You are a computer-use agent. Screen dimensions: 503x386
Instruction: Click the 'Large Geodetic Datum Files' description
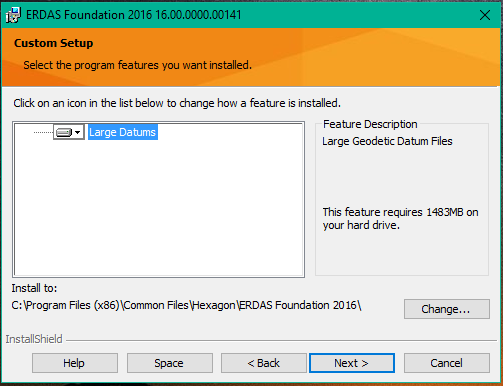point(387,141)
